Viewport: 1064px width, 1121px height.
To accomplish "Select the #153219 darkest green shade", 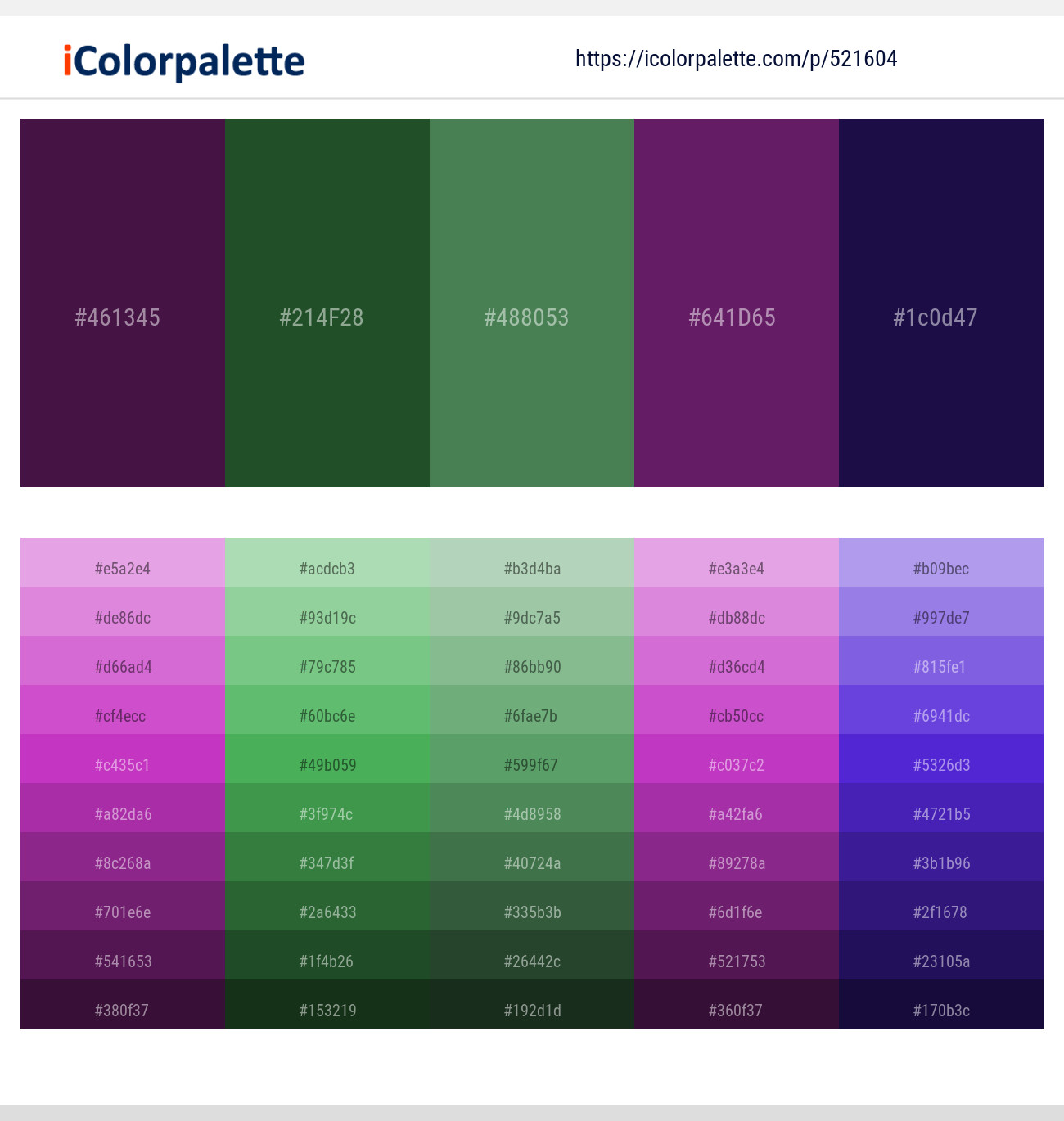I will click(x=327, y=1004).
